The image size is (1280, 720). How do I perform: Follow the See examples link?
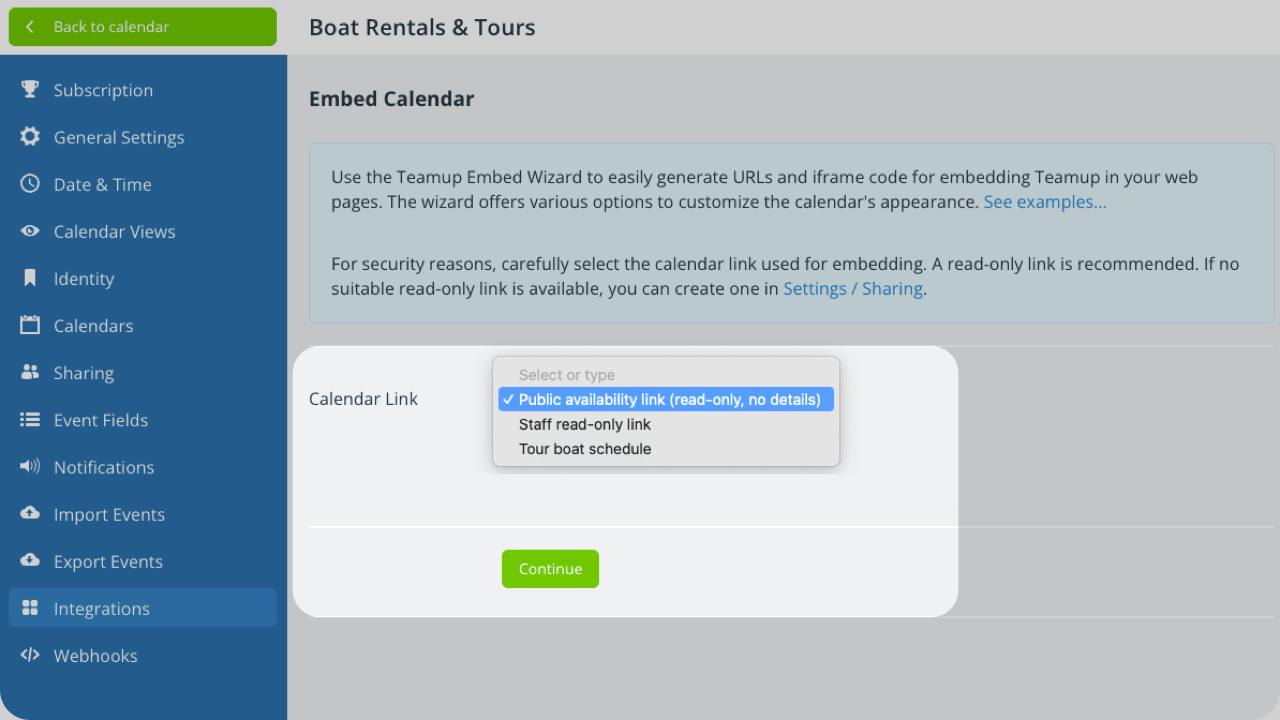(1045, 202)
